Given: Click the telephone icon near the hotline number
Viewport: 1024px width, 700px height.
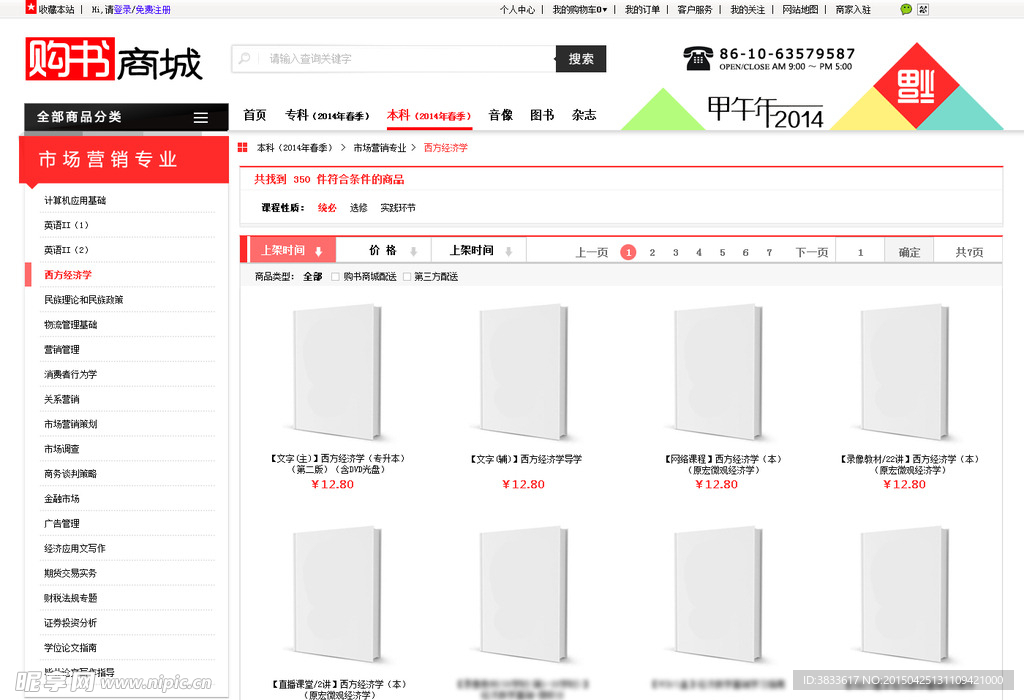Looking at the screenshot, I should point(697,58).
